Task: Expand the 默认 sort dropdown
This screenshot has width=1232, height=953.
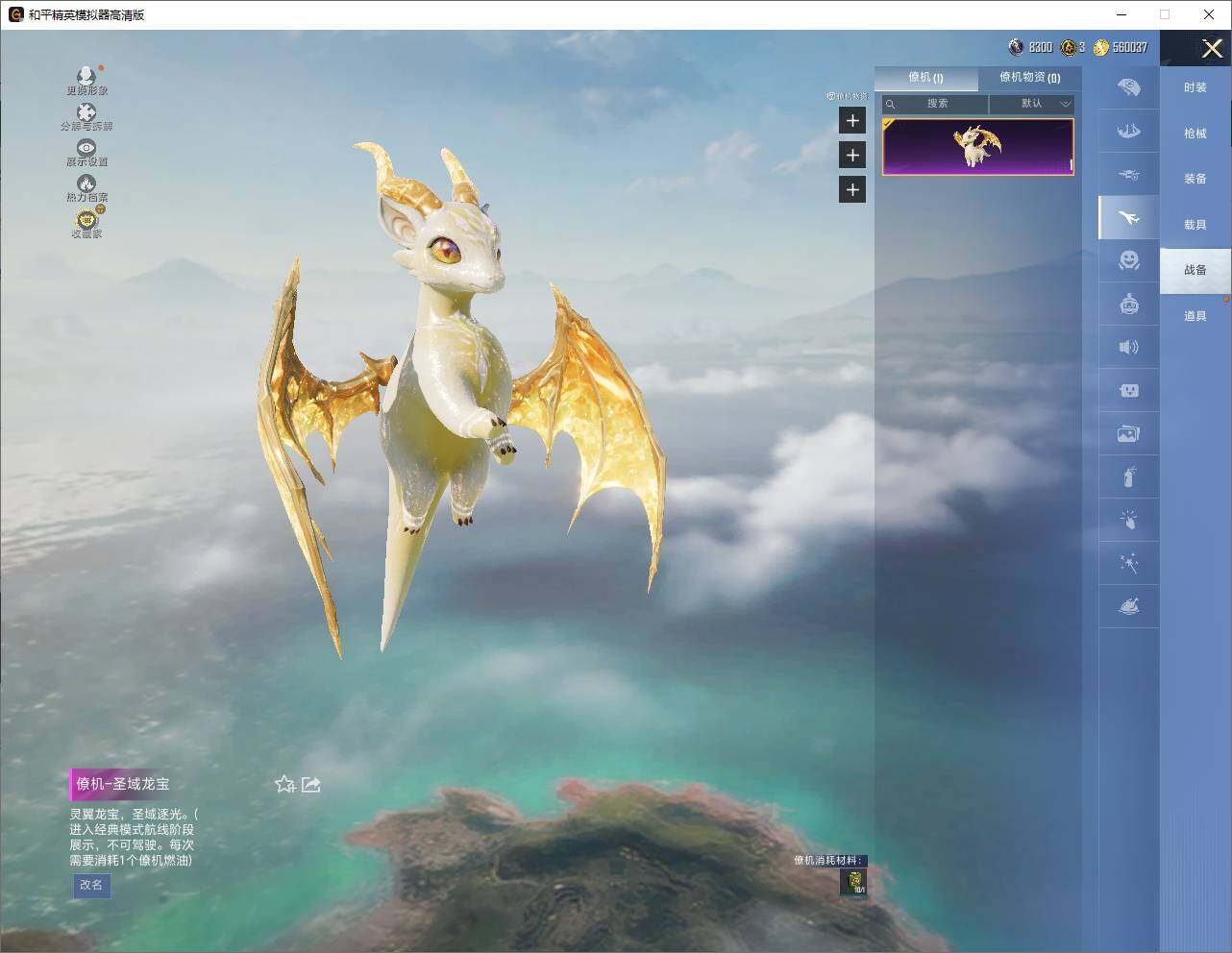Action: pyautogui.click(x=1032, y=104)
